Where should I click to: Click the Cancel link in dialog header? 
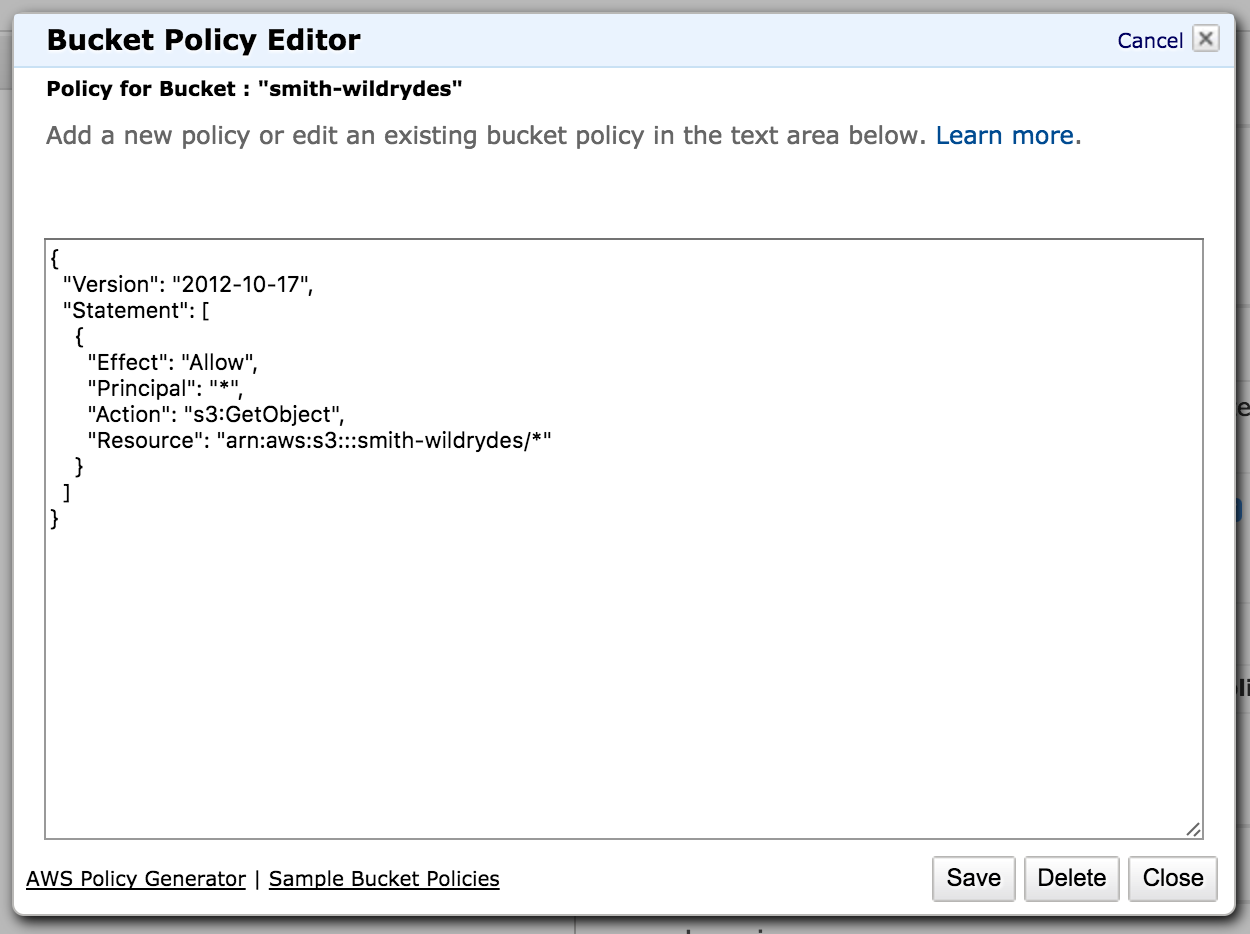point(1150,40)
